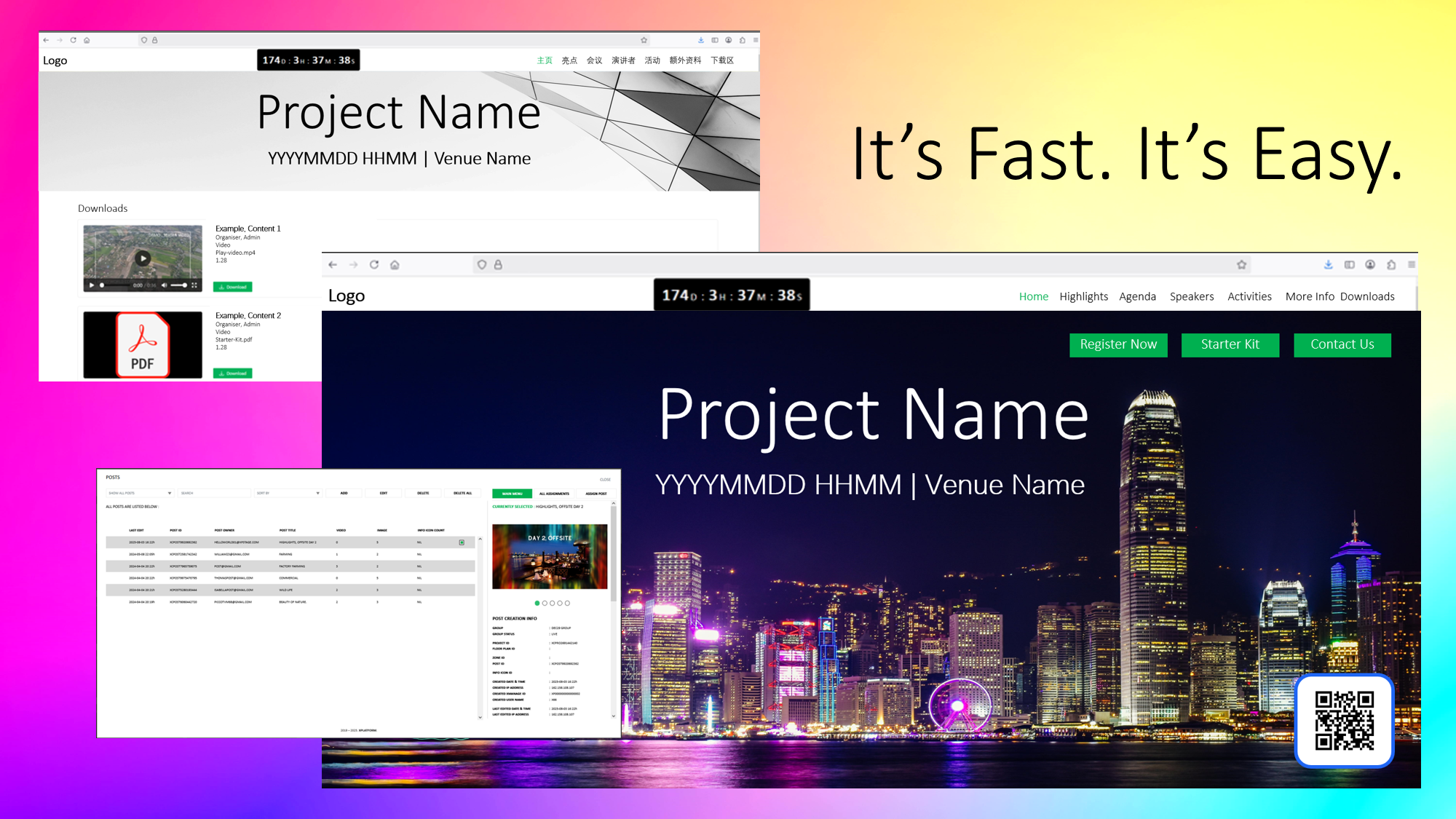Screen dimensions: 1456x819
Task: Click the bookmark star in the rear Chinese browser
Action: point(644,40)
